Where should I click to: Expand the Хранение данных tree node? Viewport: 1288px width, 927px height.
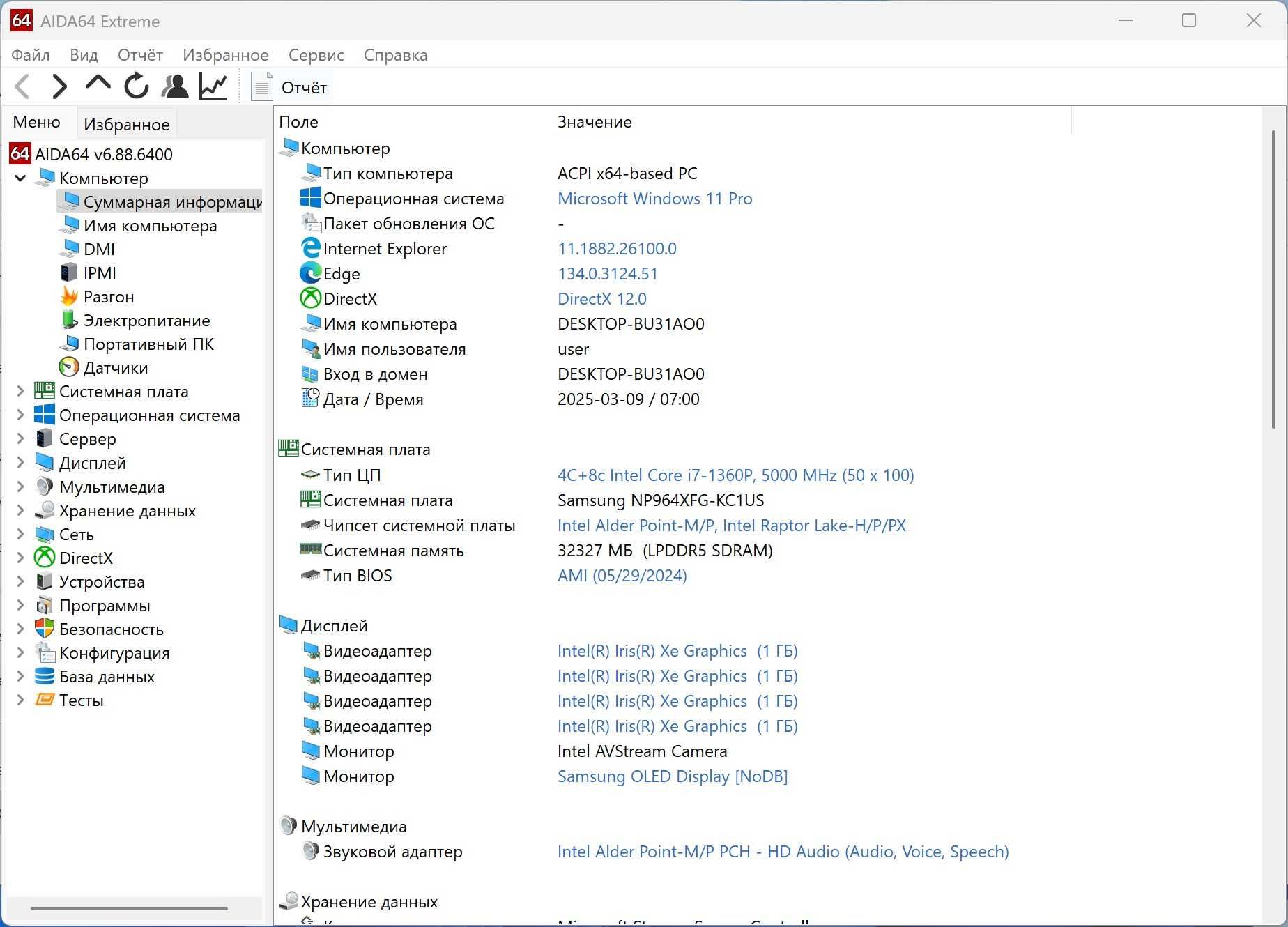[x=20, y=510]
